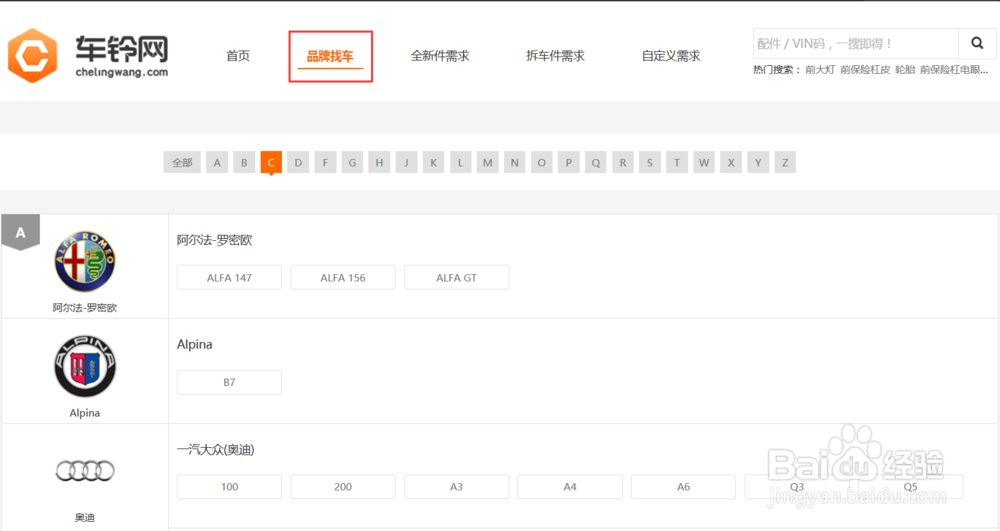
Task: Choose the Audi A6 model
Action: [x=684, y=486]
